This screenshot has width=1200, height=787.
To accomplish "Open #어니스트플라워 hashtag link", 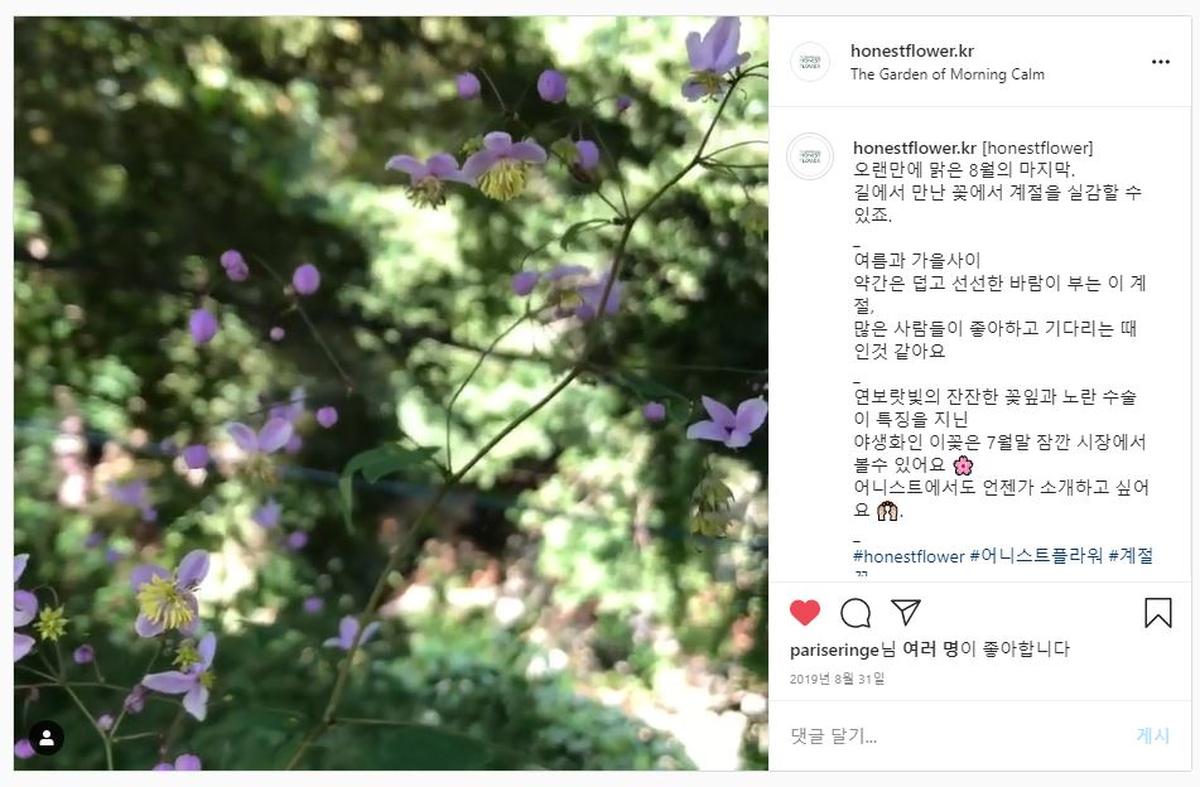I will pos(1037,556).
